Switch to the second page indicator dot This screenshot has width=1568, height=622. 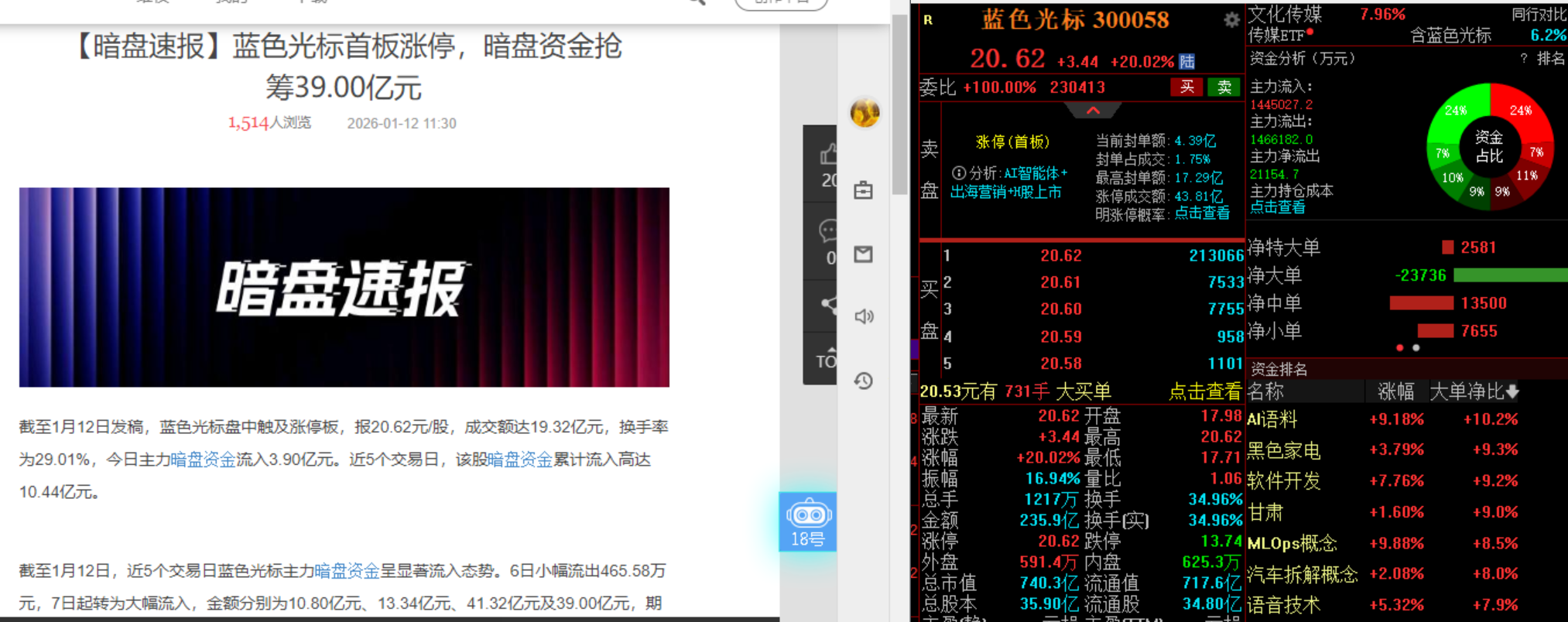[x=1416, y=348]
